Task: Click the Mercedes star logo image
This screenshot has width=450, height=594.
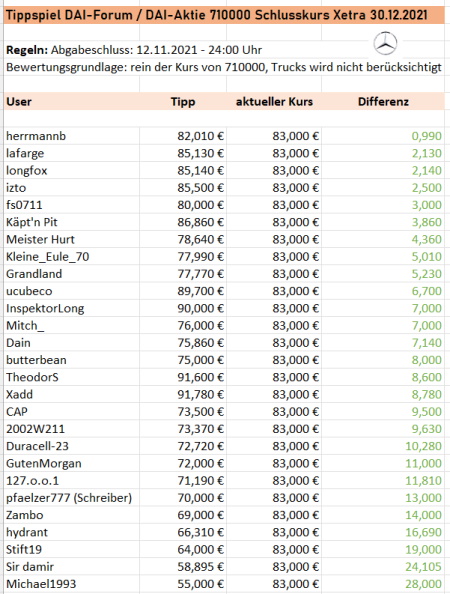Action: click(x=385, y=43)
